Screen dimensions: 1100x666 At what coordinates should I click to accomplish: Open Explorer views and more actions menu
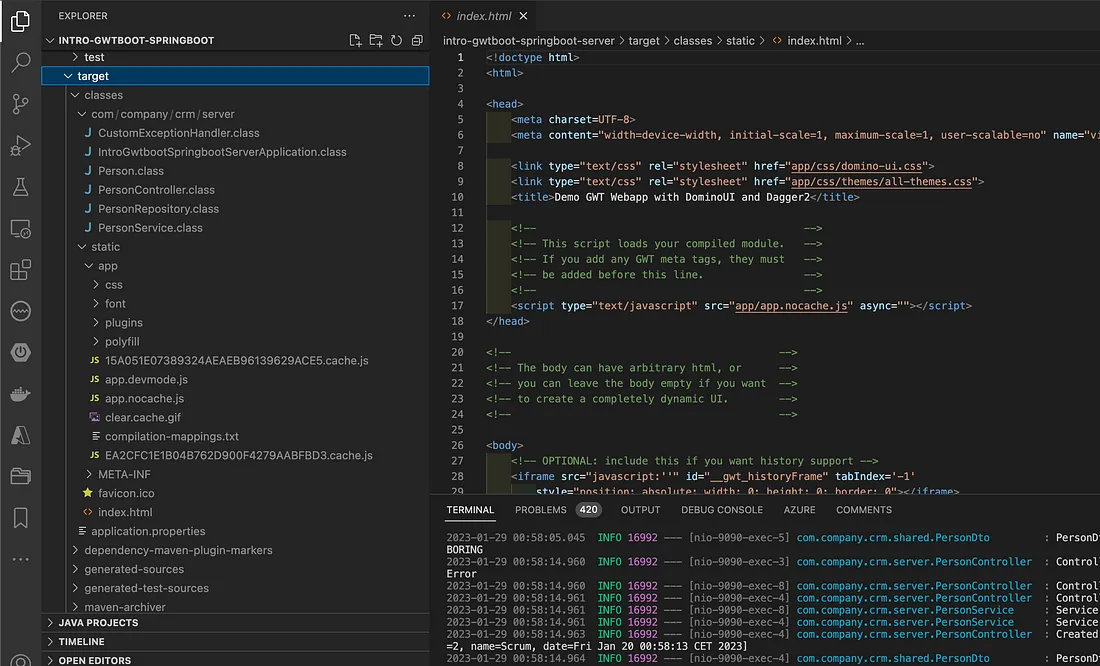[410, 15]
